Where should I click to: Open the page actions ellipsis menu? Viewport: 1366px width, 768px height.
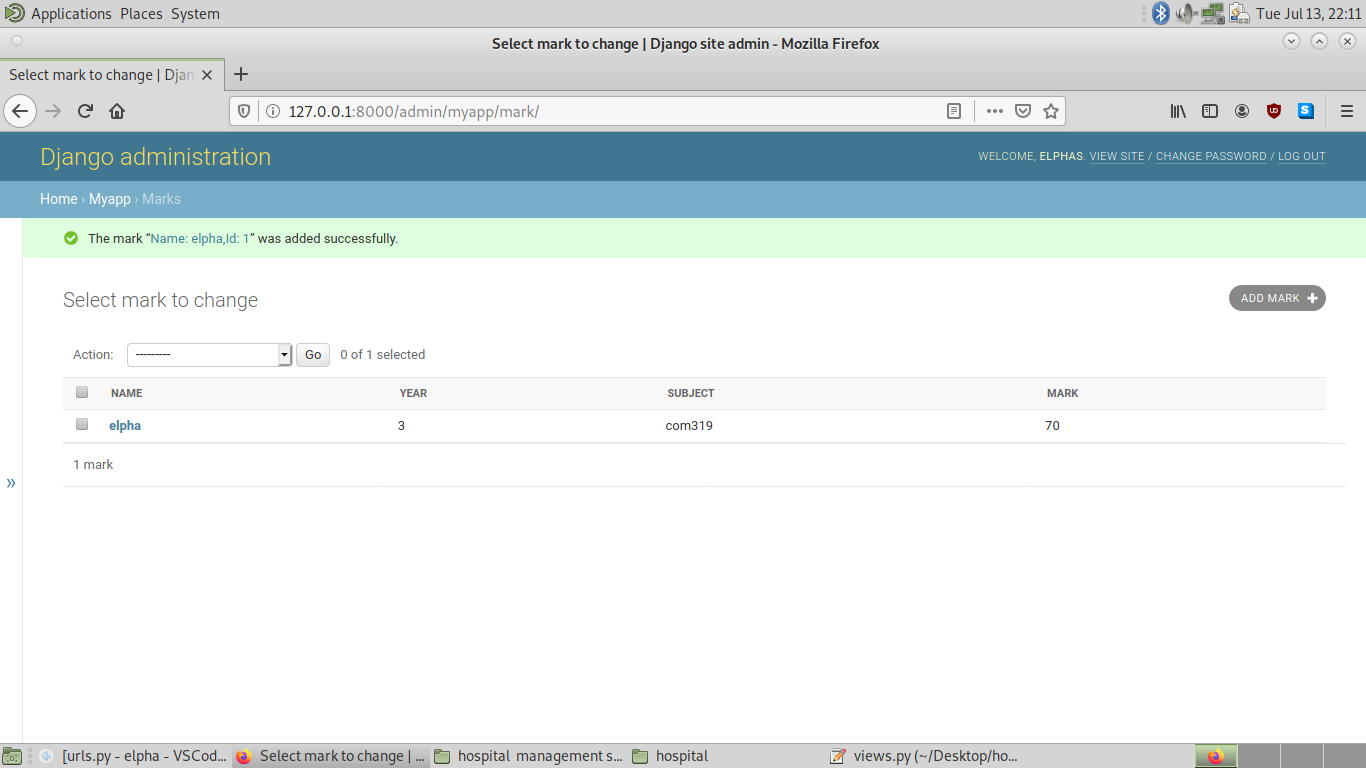tap(994, 111)
